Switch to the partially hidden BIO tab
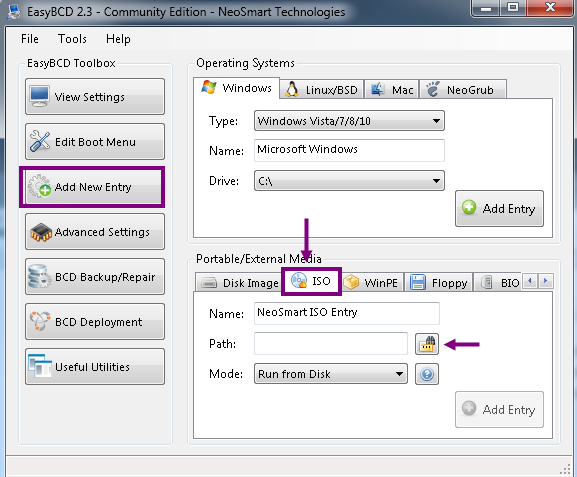This screenshot has height=477, width=577. tap(498, 283)
